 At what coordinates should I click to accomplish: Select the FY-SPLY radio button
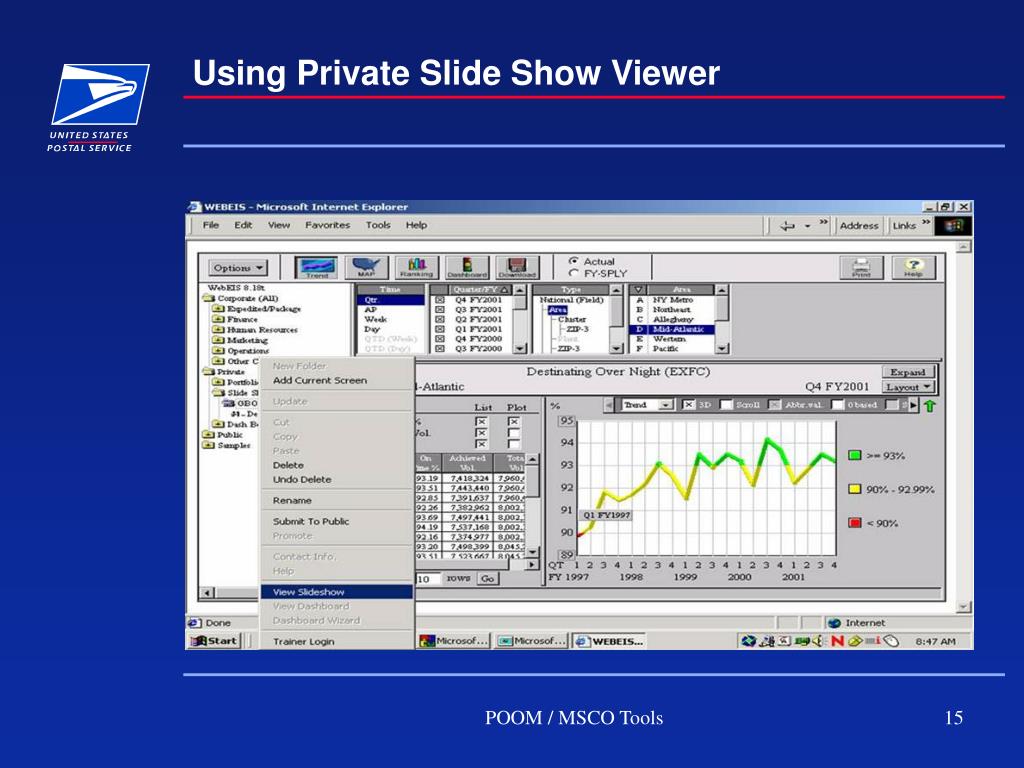pyautogui.click(x=573, y=273)
